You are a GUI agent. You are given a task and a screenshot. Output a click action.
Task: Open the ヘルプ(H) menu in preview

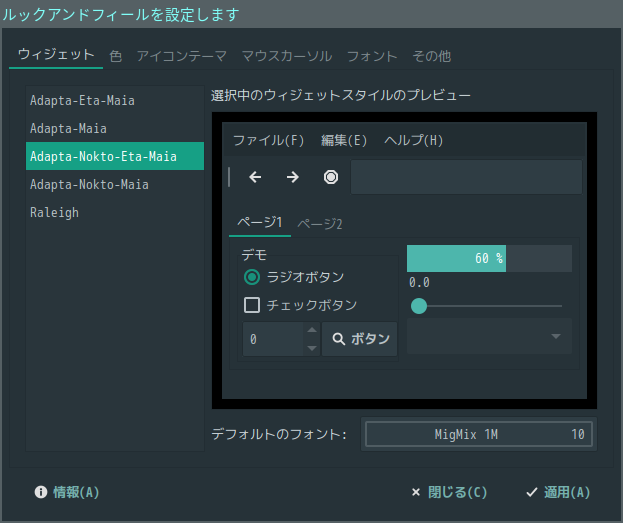coord(414,140)
